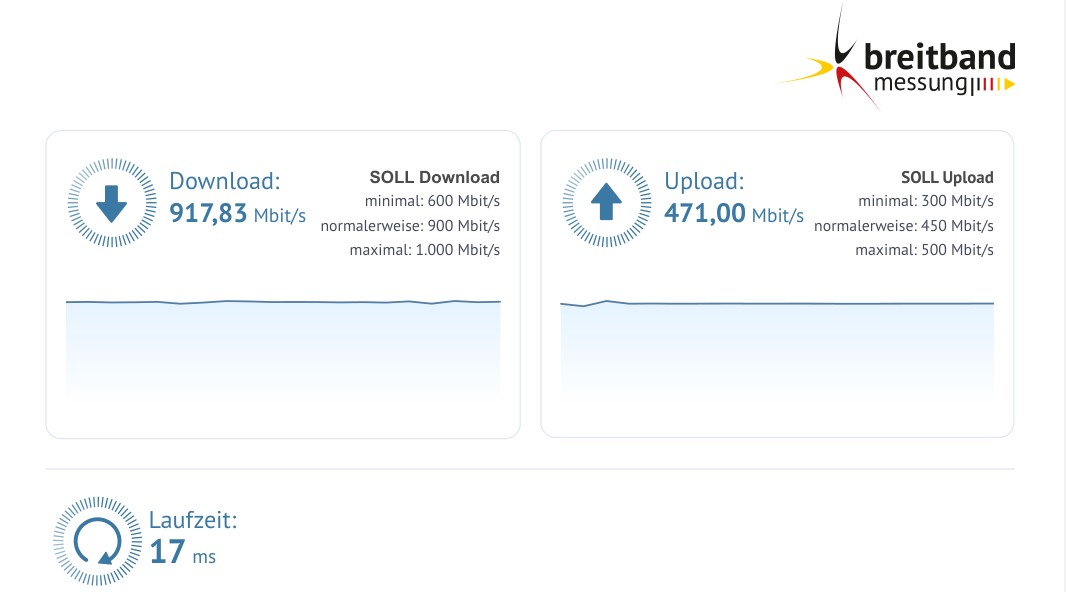This screenshot has height=592, width=1066.
Task: Click the download arrow gauge icon
Action: (x=112, y=203)
